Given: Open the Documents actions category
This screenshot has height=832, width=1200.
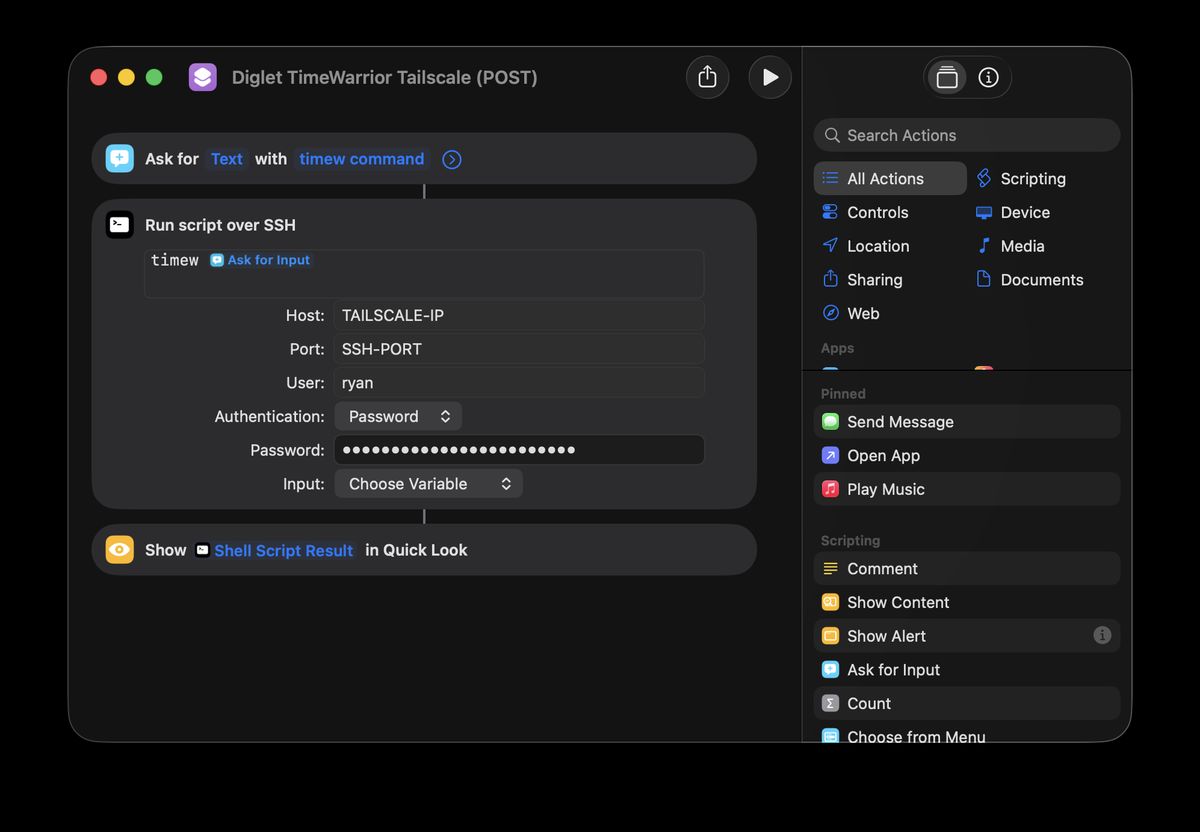Looking at the screenshot, I should coord(1042,279).
